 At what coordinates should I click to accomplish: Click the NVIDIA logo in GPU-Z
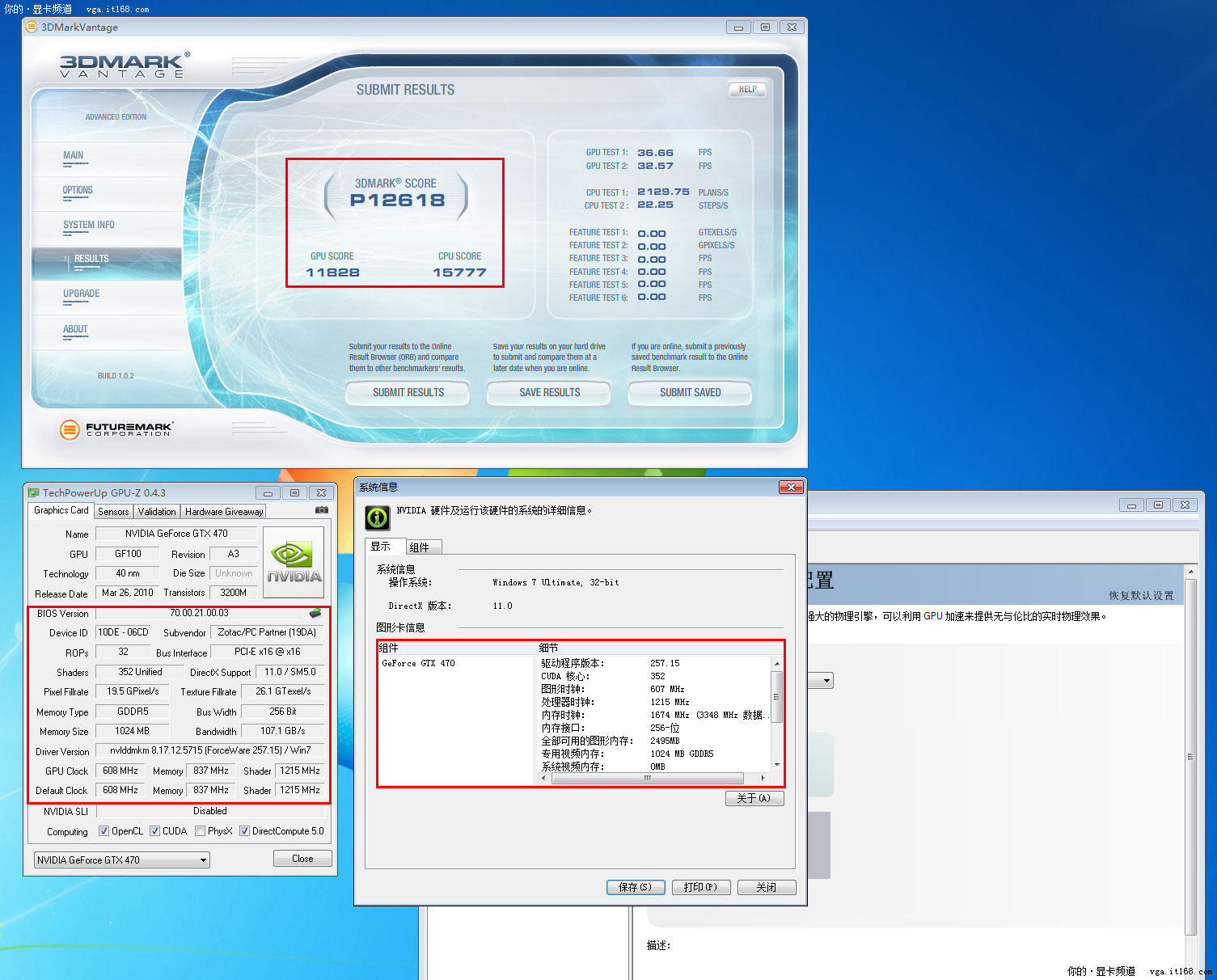click(x=294, y=563)
